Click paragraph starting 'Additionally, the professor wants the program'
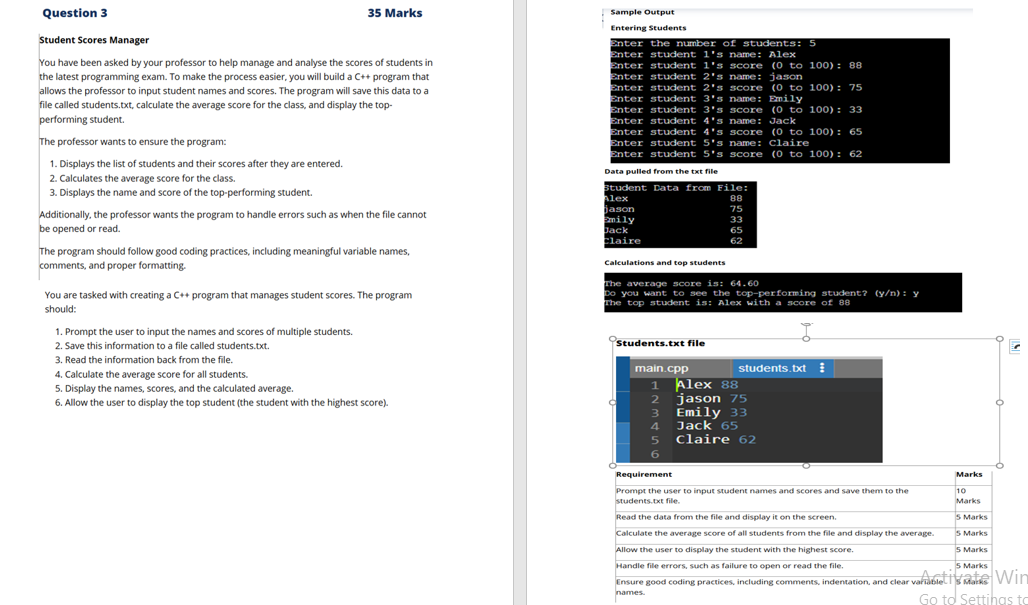 (233, 222)
